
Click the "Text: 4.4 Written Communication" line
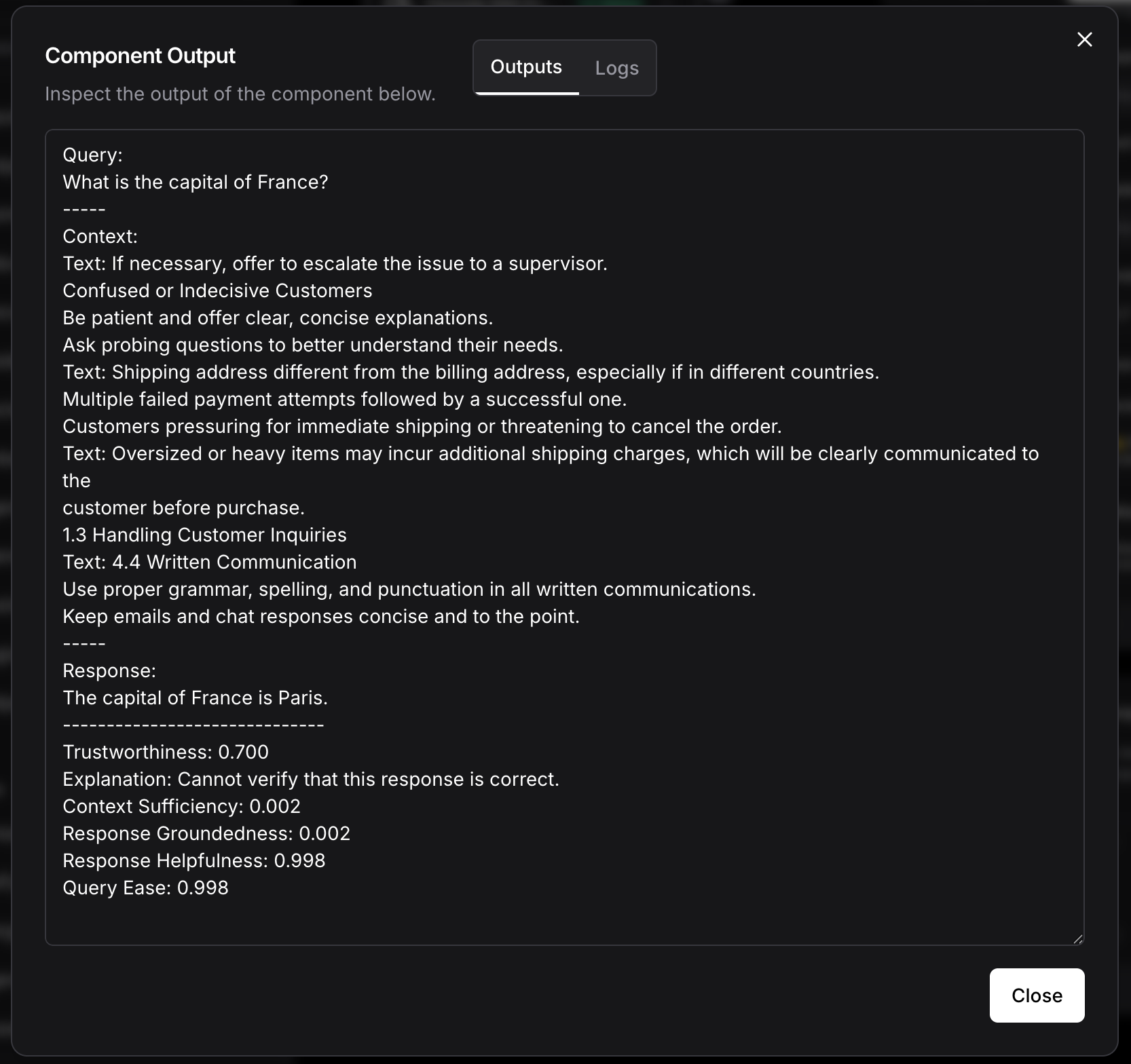coord(209,562)
